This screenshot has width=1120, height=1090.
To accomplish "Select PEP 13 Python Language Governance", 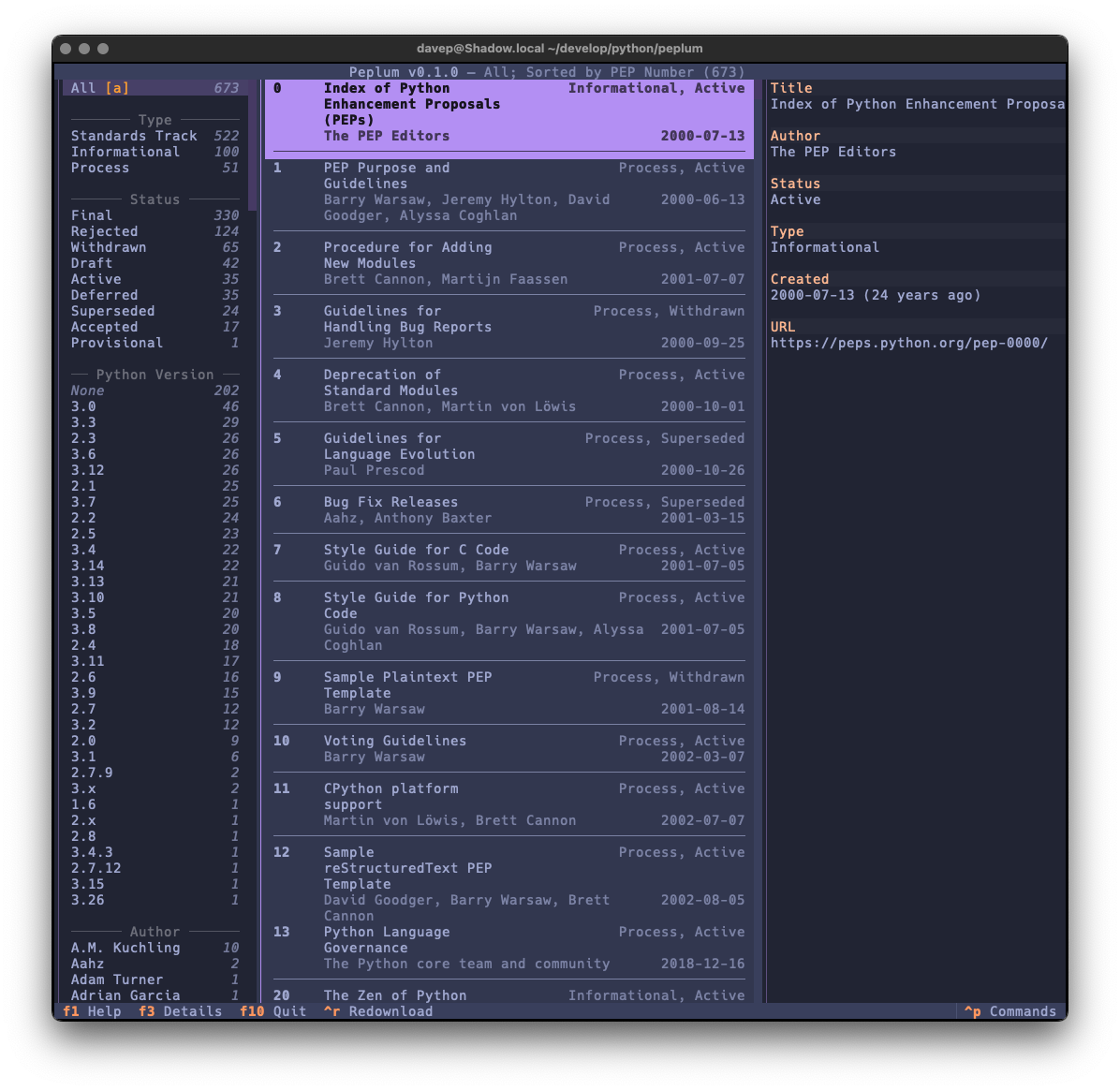I will [x=508, y=948].
